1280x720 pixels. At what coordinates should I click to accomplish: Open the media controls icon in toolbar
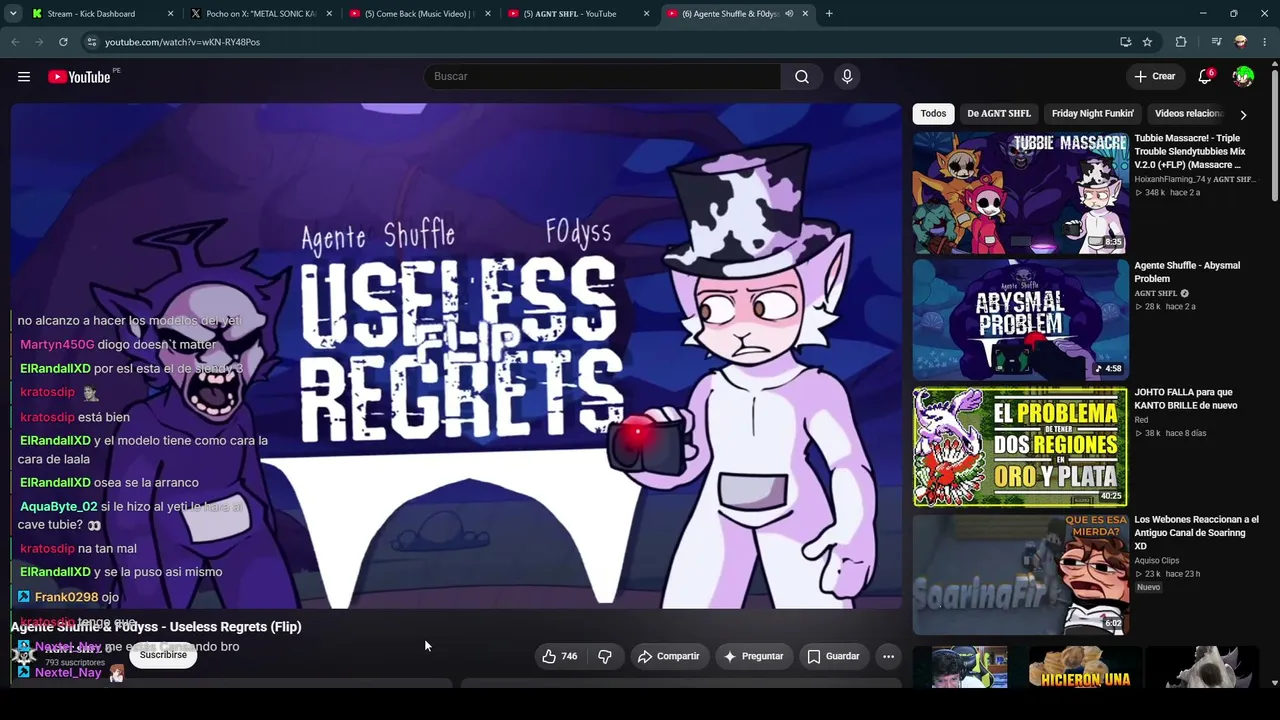point(1216,42)
